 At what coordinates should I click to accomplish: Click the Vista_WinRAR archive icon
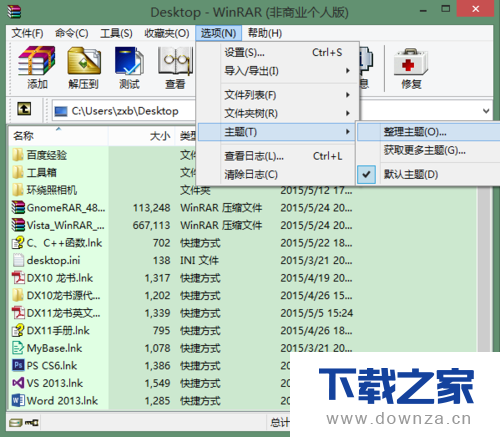[x=18, y=225]
